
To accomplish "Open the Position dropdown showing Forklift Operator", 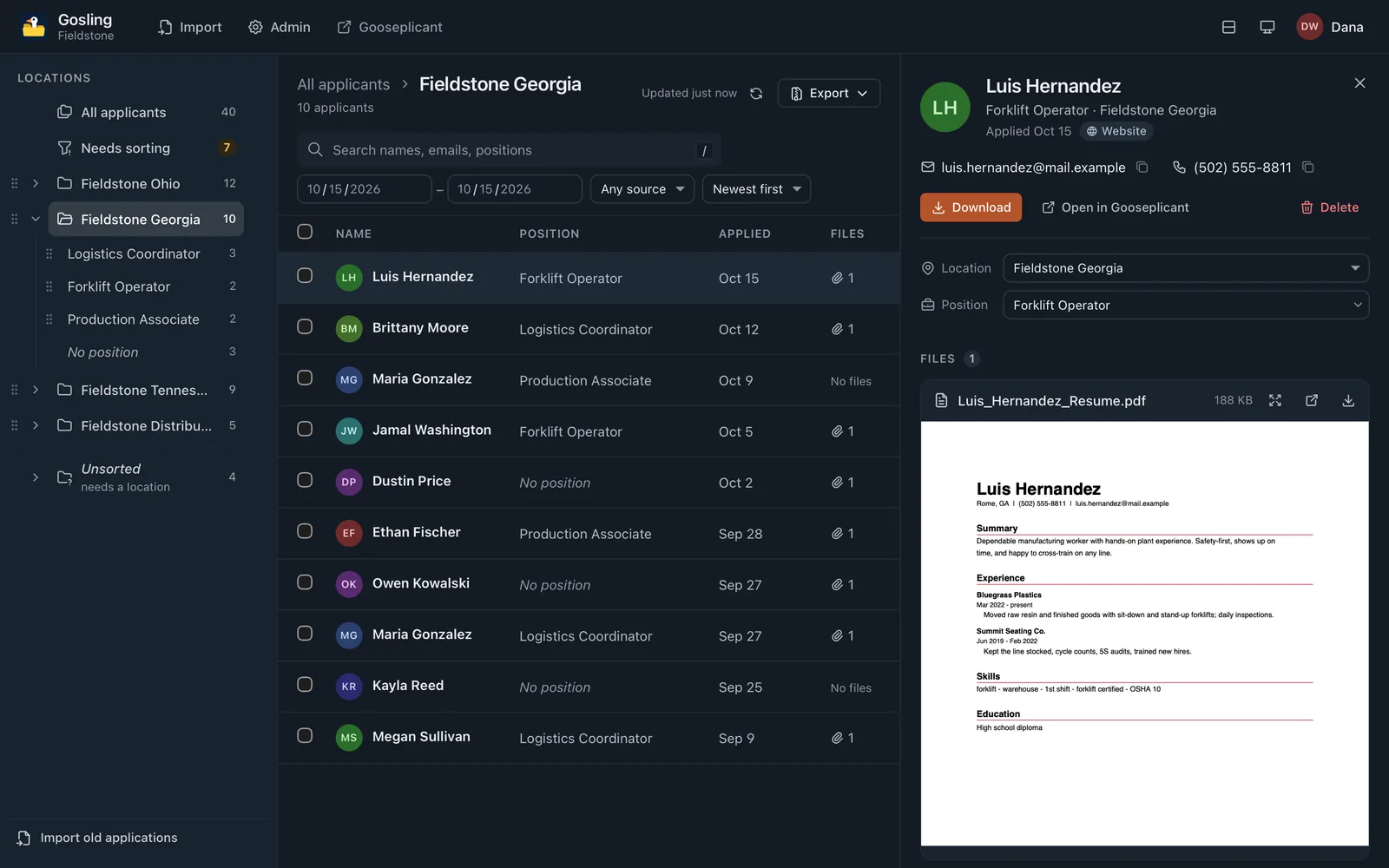I will coord(1186,305).
